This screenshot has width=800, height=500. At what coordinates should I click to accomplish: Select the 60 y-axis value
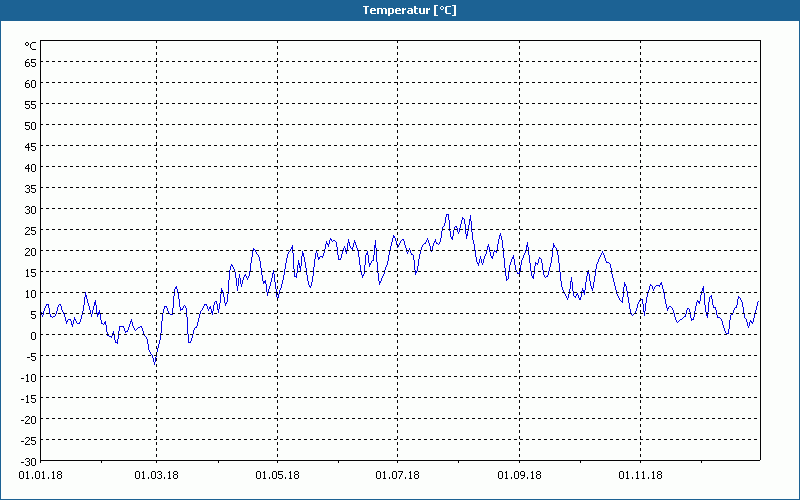(31, 84)
